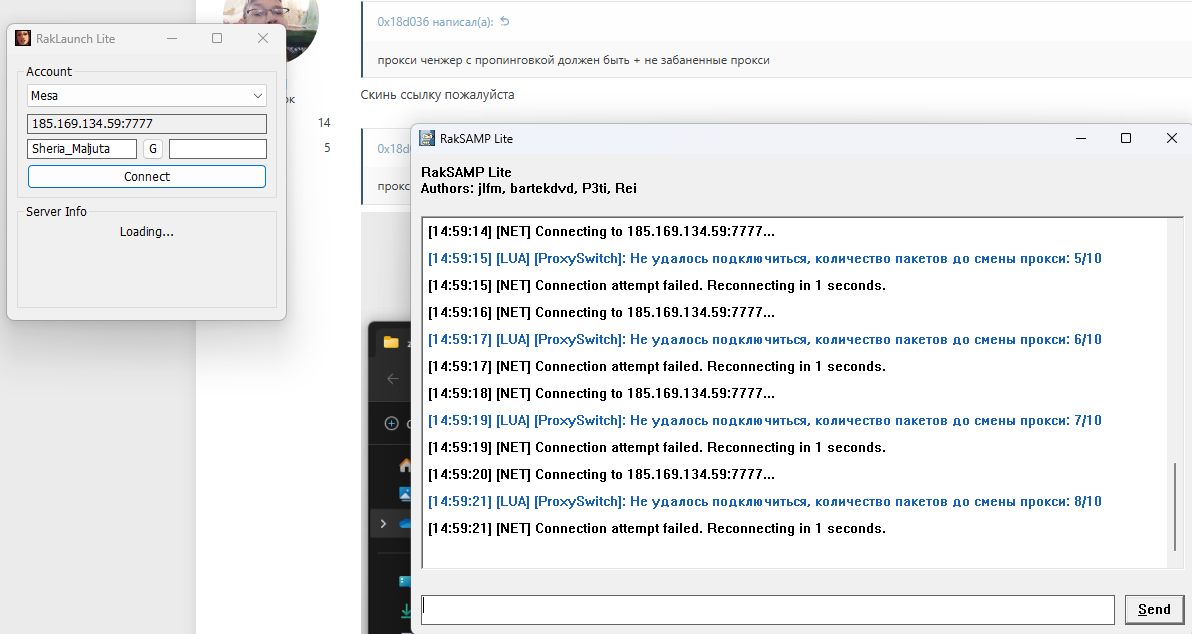Click [14:59:15] Connection attempt failed log line
Viewport: 1192px width, 634px height.
657,285
